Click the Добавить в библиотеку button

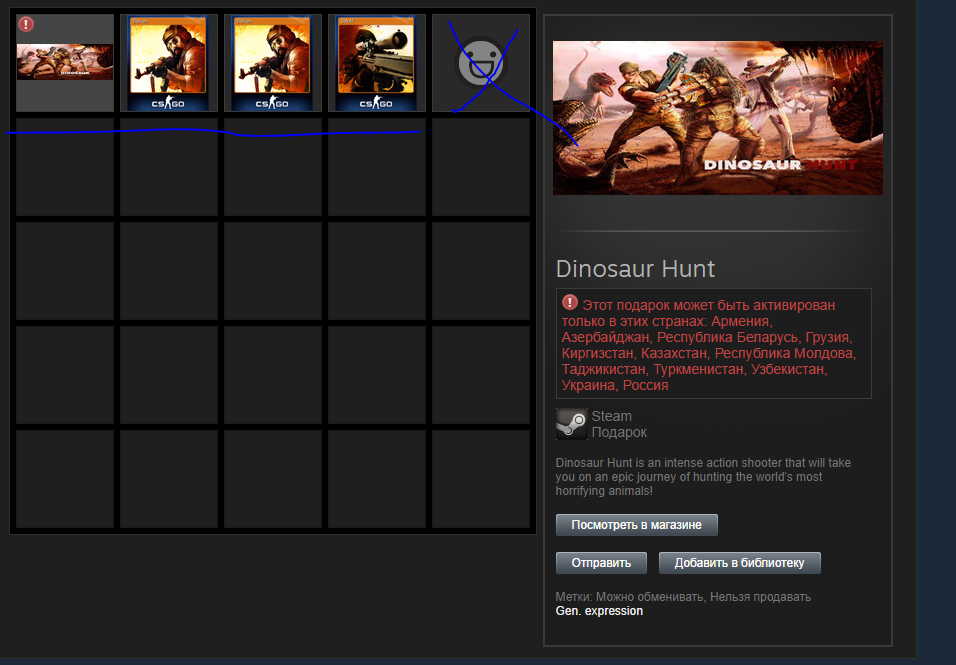(x=740, y=563)
